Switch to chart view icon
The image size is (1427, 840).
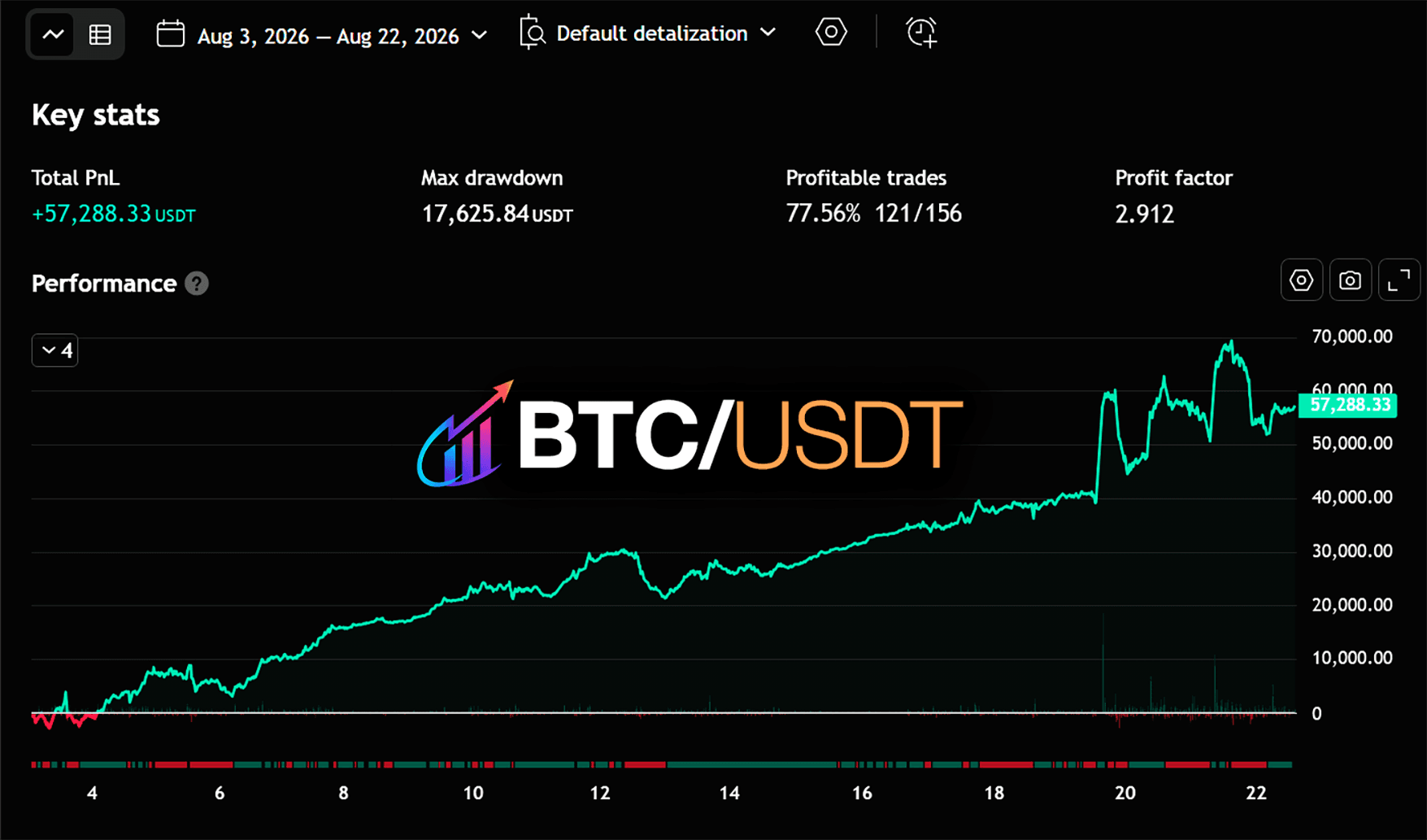(53, 35)
